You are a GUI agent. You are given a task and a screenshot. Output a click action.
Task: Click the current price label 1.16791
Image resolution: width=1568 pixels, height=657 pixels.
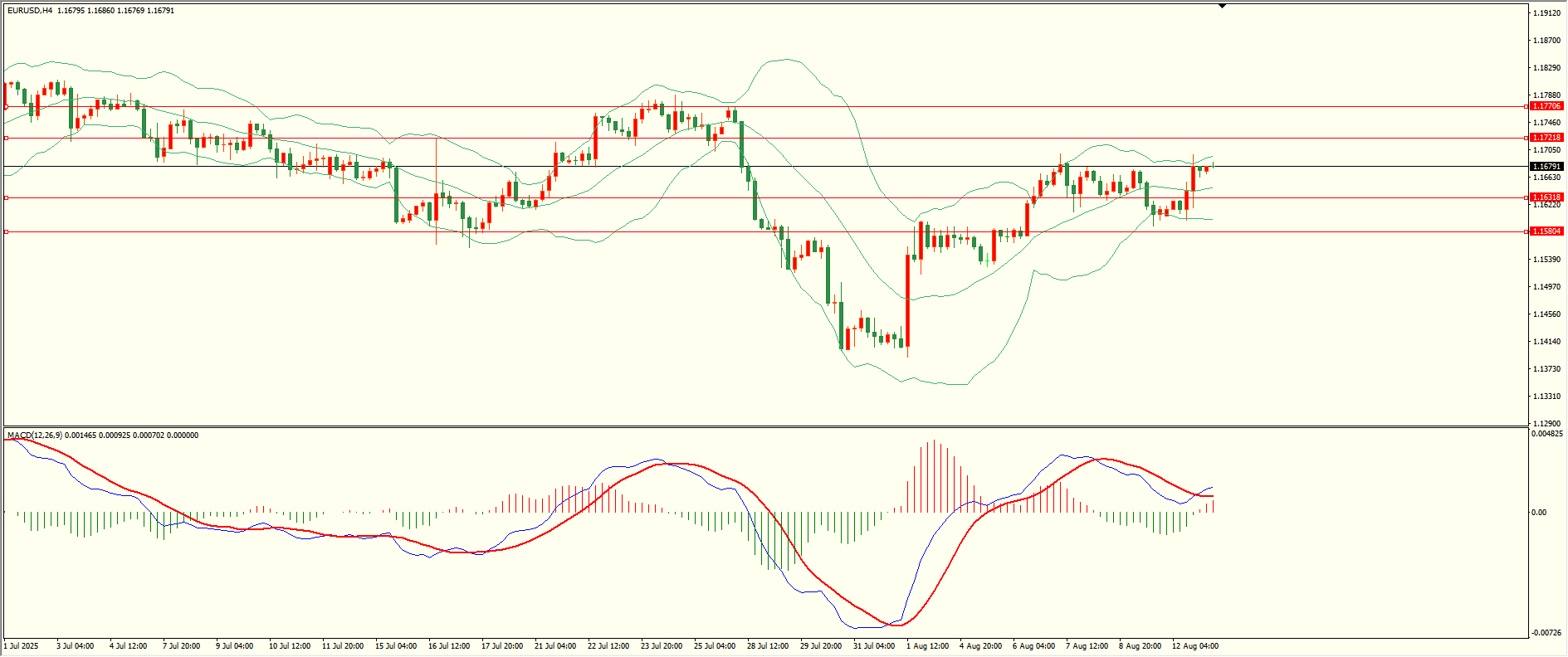[1547, 167]
